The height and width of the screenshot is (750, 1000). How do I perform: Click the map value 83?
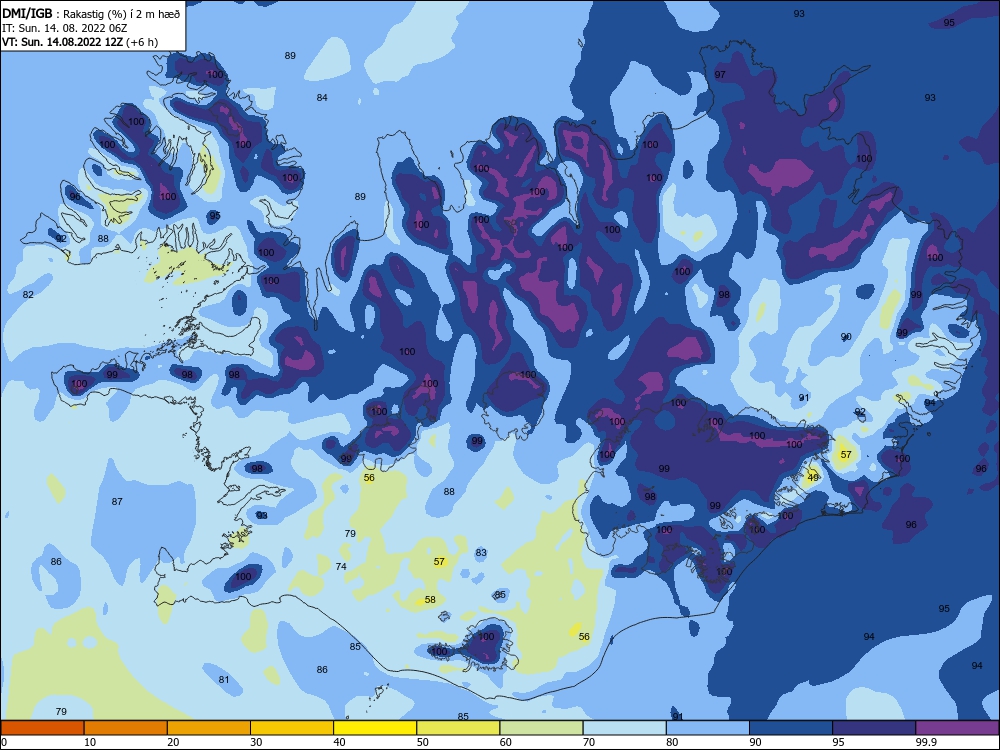481,553
